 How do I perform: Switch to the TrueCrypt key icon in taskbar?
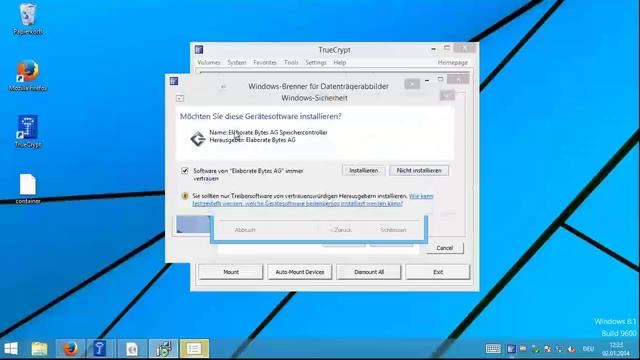pos(100,349)
